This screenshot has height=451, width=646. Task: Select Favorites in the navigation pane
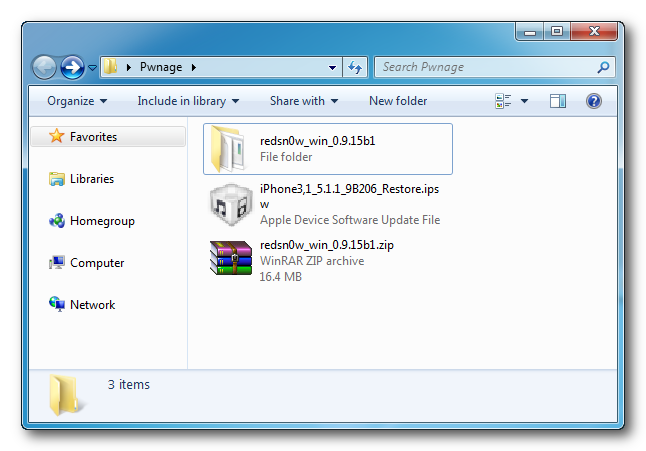click(x=108, y=137)
